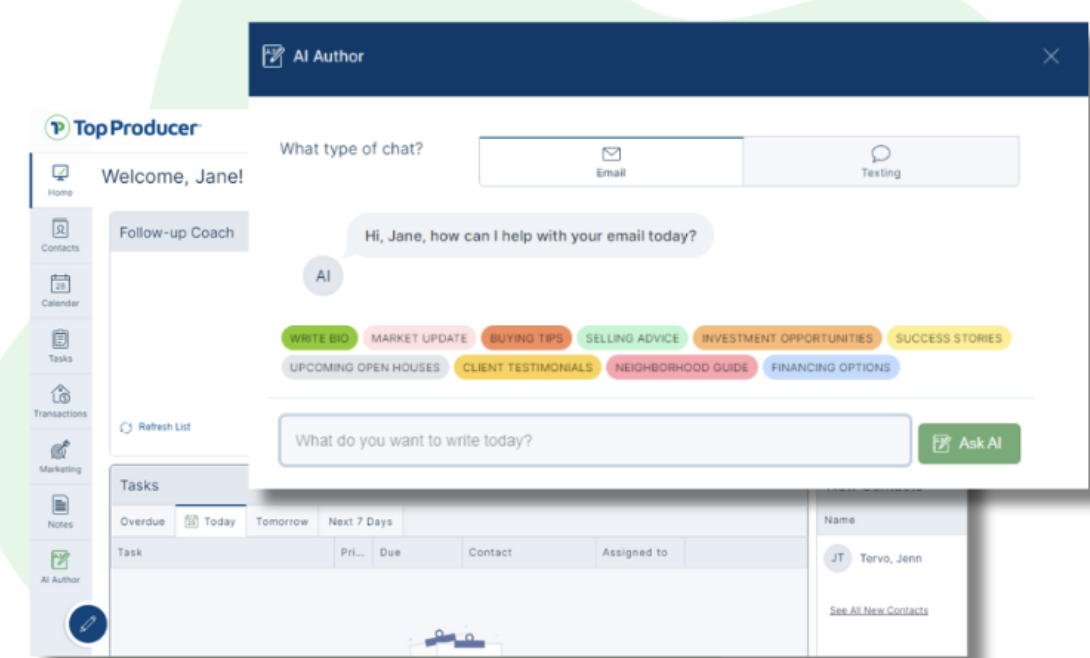This screenshot has width=1090, height=658.
Task: Click the AI avatar circle
Action: click(x=323, y=276)
